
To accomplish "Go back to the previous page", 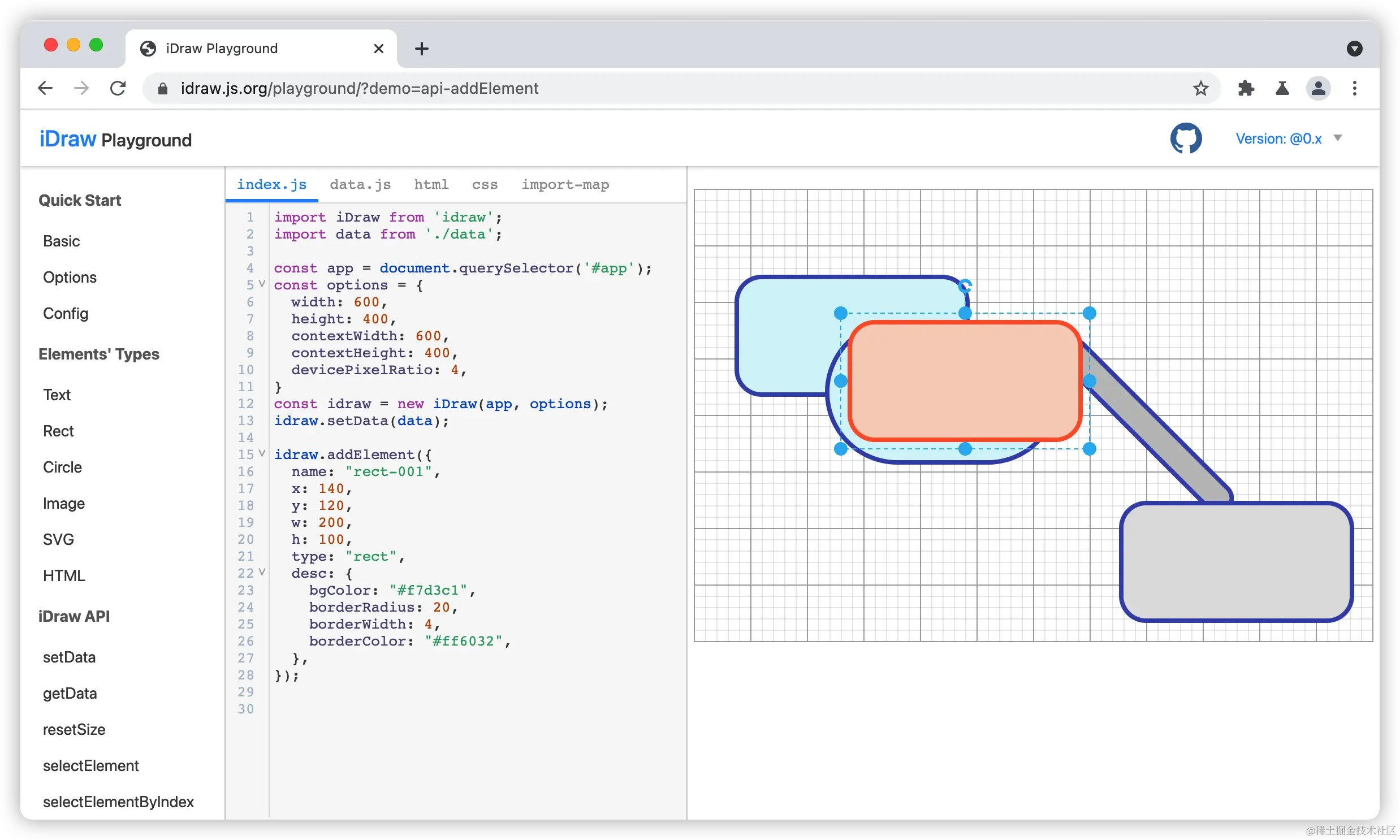I will pyautogui.click(x=45, y=88).
